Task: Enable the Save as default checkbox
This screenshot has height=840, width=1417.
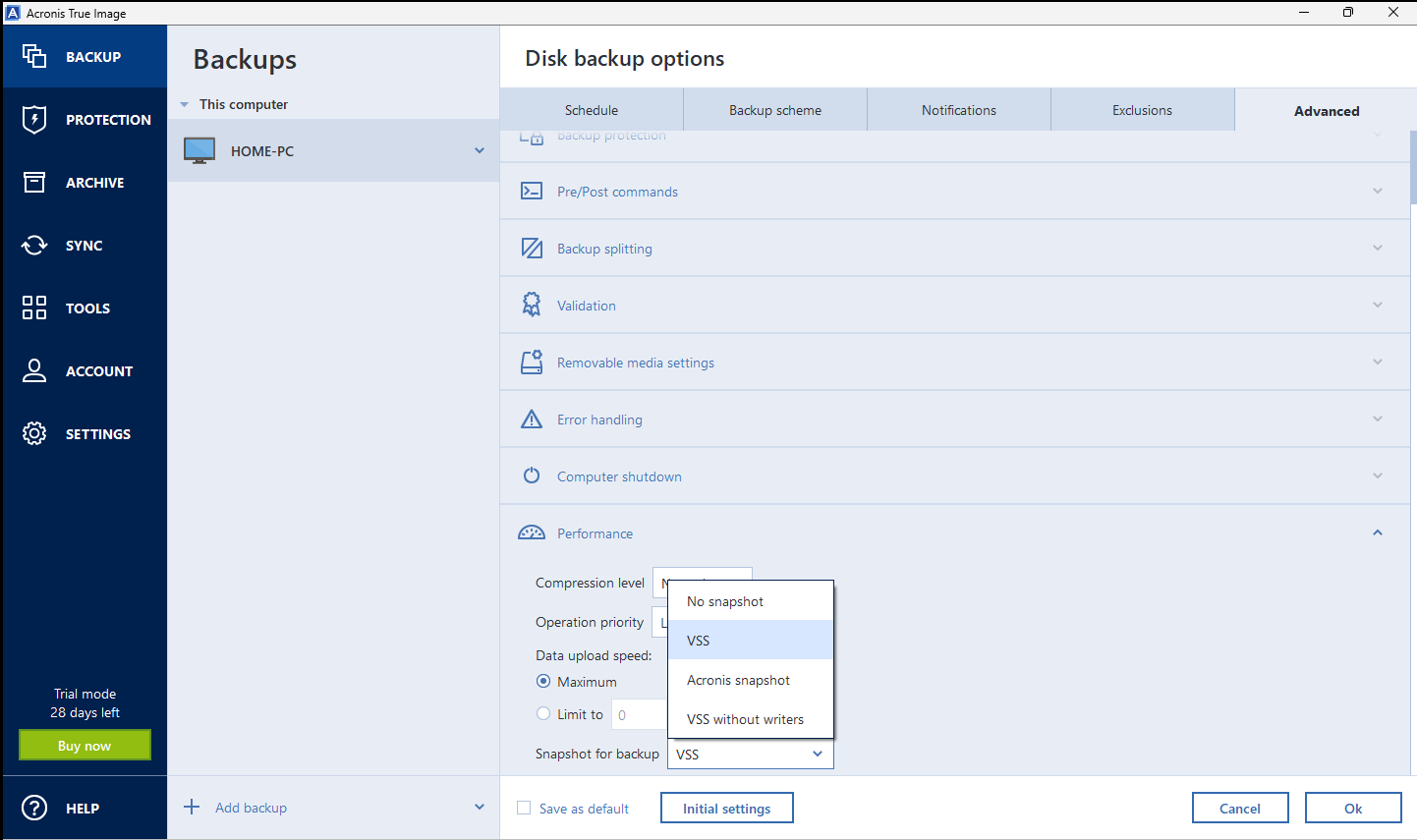Action: tap(524, 807)
